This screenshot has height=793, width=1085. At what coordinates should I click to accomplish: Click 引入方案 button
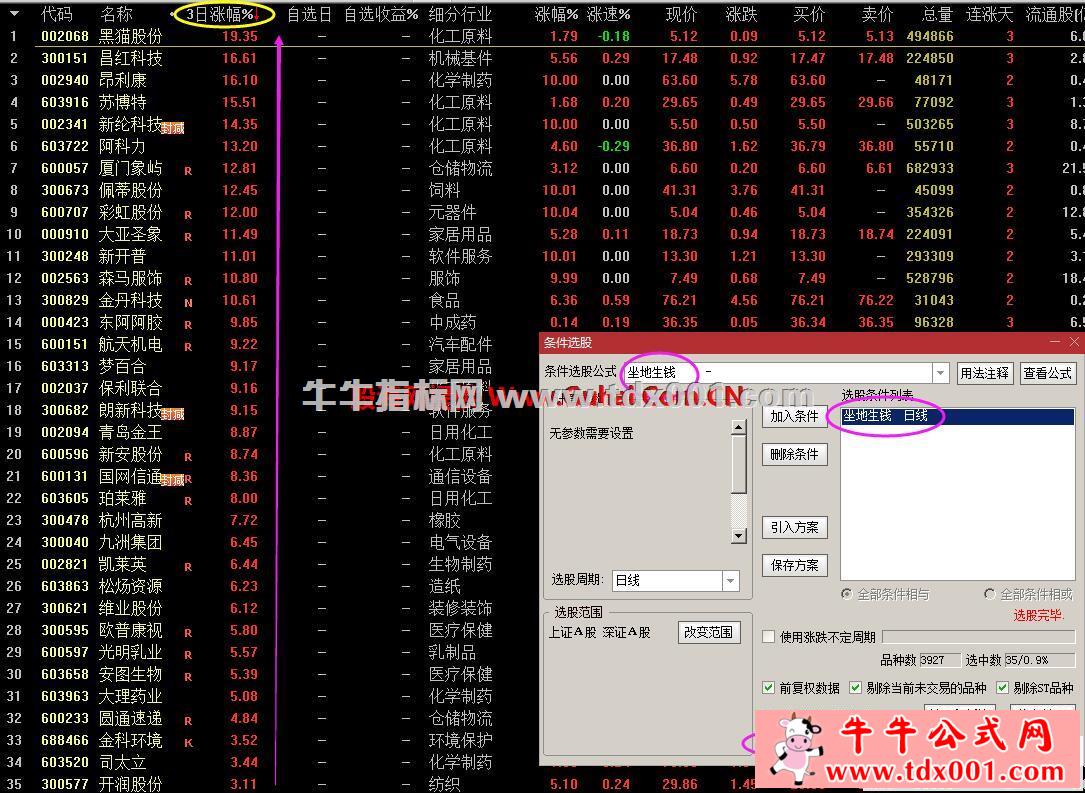pos(794,527)
